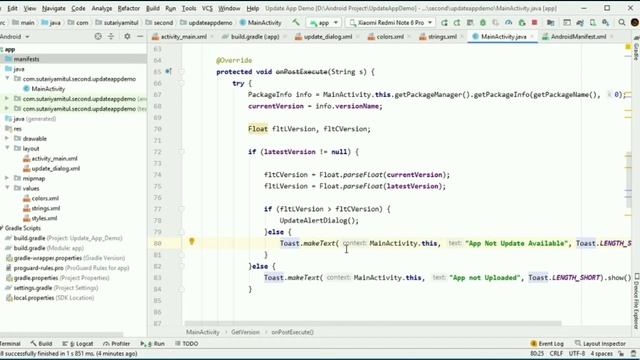This screenshot has height=360, width=640.
Task: Click the Sync Project with Gradle icon
Action: pos(580,22)
